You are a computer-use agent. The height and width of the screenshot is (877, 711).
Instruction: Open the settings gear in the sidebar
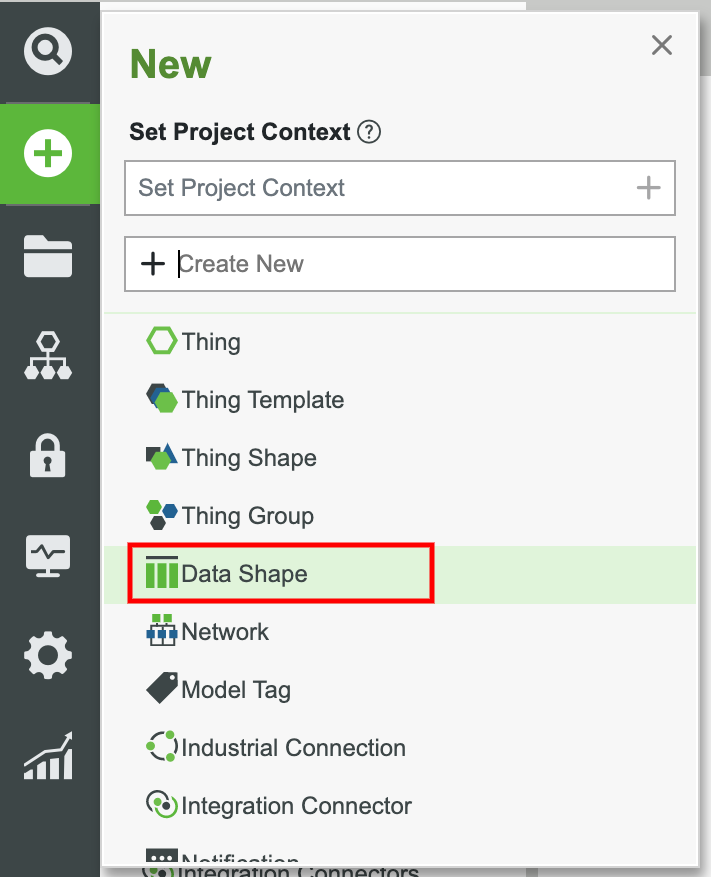pyautogui.click(x=49, y=656)
